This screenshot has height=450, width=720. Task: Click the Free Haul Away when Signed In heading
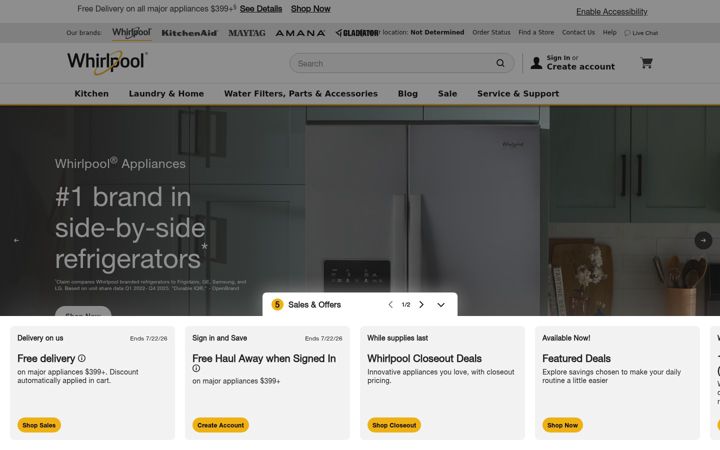pyautogui.click(x=264, y=358)
